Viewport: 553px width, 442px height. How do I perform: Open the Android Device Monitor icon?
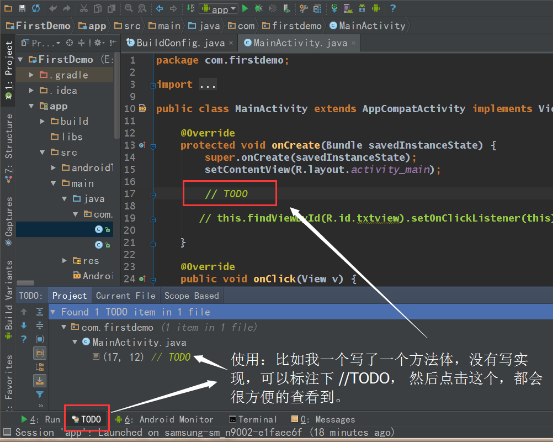click(x=376, y=8)
